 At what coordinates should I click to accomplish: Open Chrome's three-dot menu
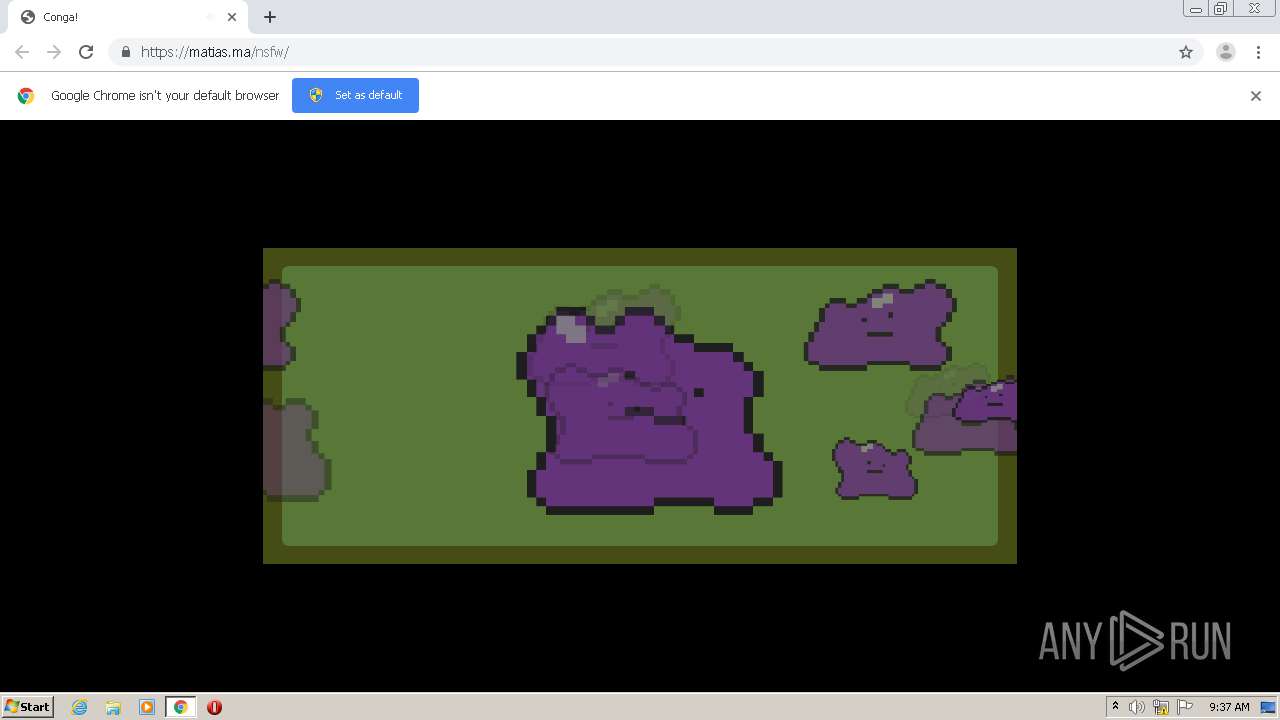click(x=1258, y=52)
